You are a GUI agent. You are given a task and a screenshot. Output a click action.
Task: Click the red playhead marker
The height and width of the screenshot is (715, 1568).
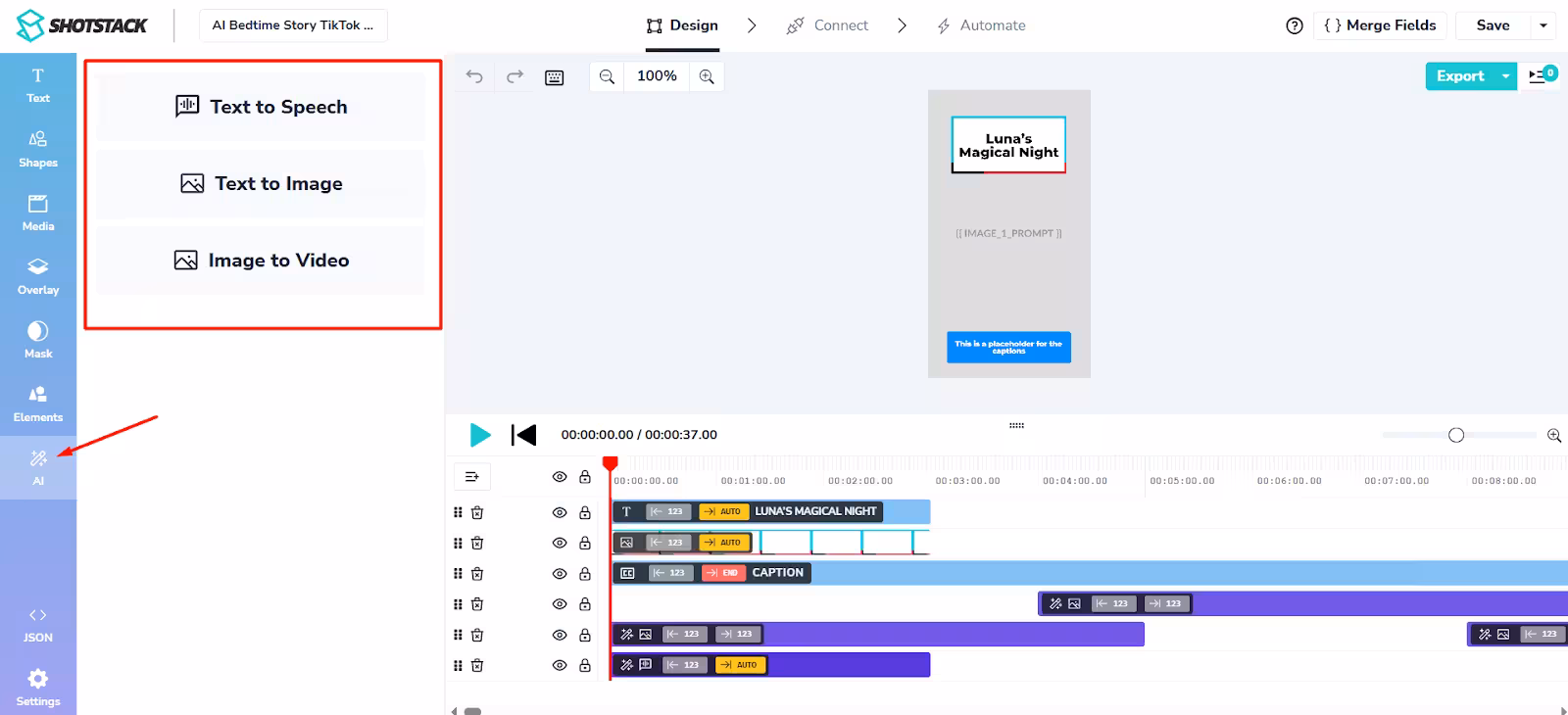pos(611,463)
